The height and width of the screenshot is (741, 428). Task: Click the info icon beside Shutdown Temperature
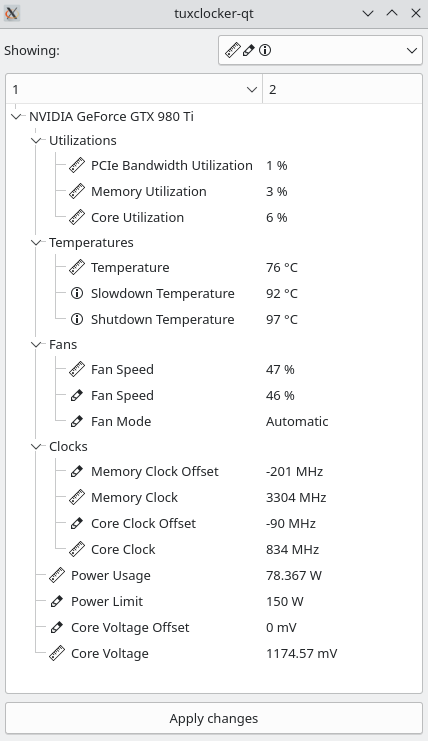(x=77, y=319)
